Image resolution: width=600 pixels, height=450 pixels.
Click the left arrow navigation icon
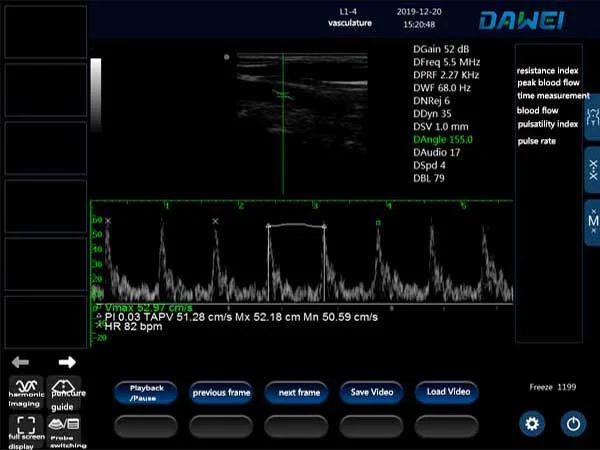pos(21,362)
